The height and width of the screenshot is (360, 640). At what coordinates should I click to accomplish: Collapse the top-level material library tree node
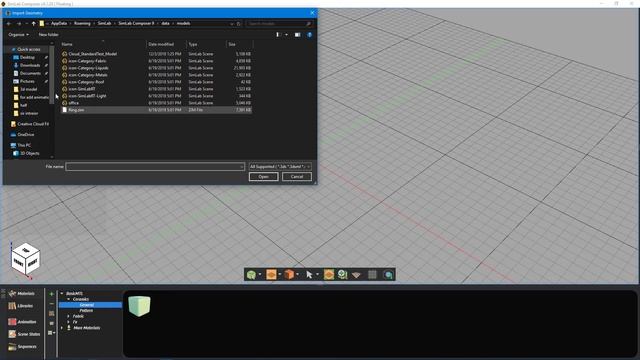coord(62,293)
